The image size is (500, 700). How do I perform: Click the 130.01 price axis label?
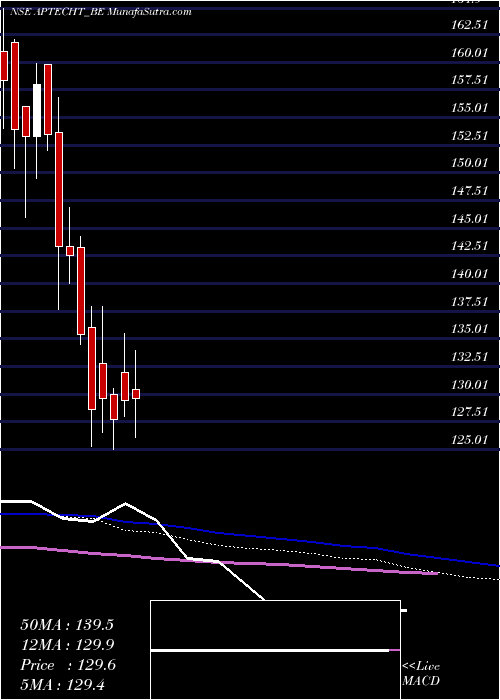(469, 385)
